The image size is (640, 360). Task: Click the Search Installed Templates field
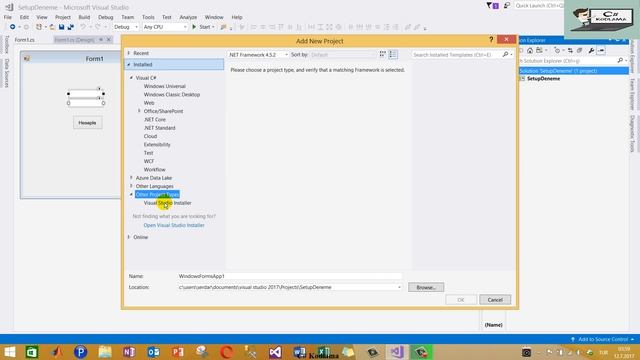[456, 54]
